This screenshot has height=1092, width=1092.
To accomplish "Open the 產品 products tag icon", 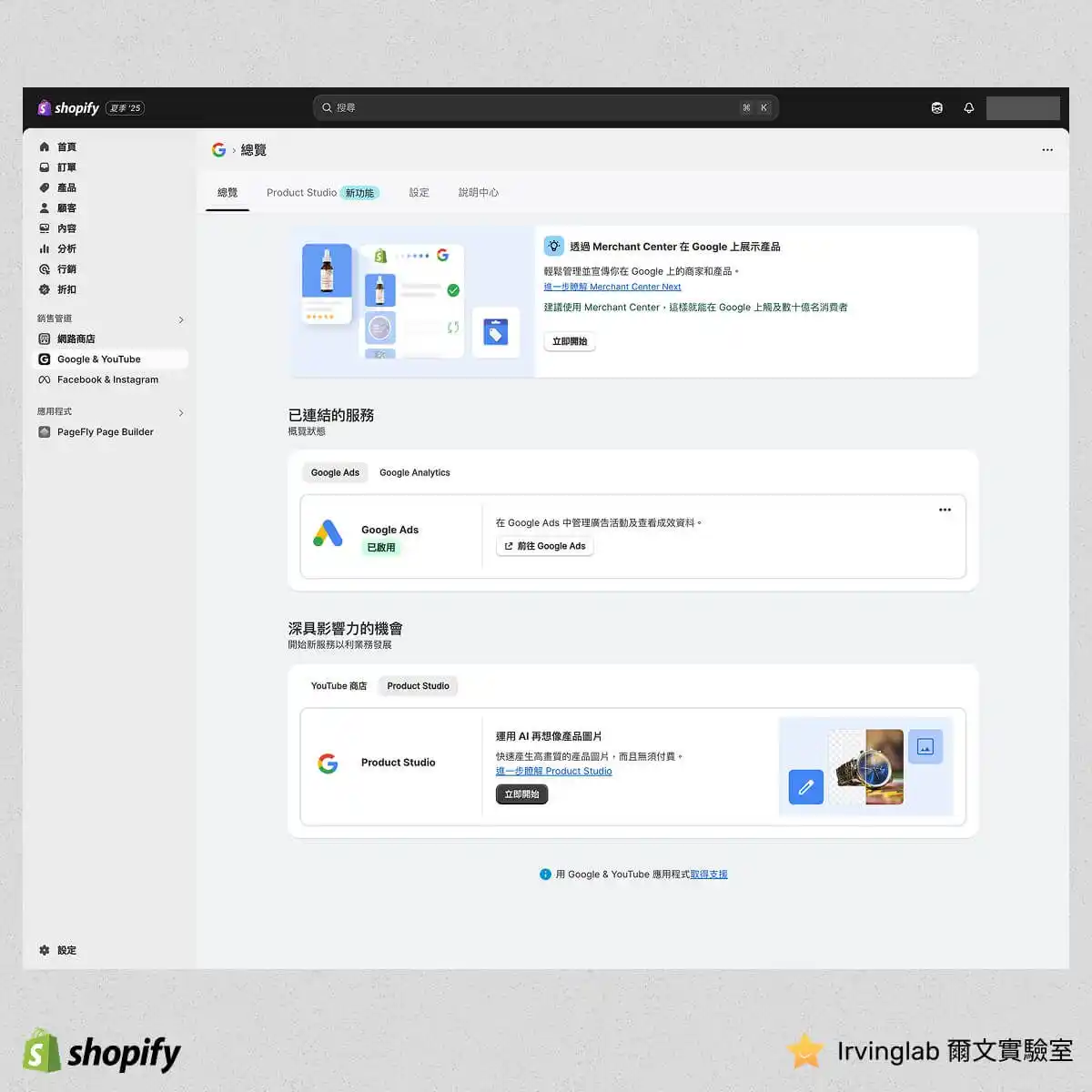I will point(45,187).
